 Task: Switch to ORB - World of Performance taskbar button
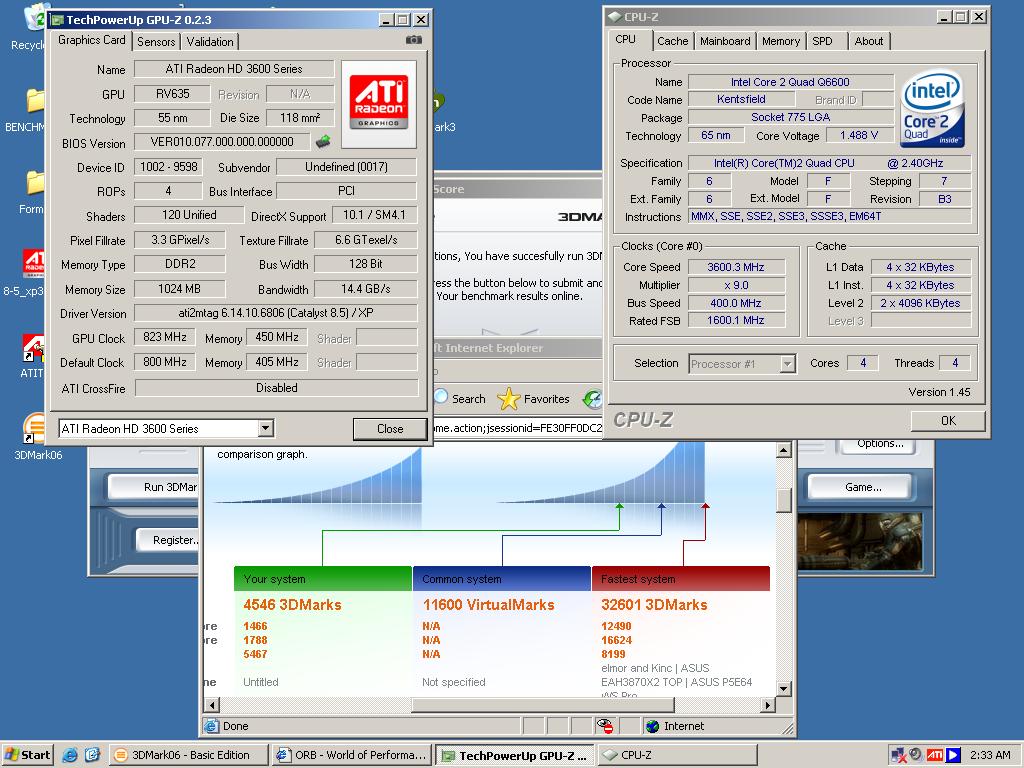(x=351, y=755)
